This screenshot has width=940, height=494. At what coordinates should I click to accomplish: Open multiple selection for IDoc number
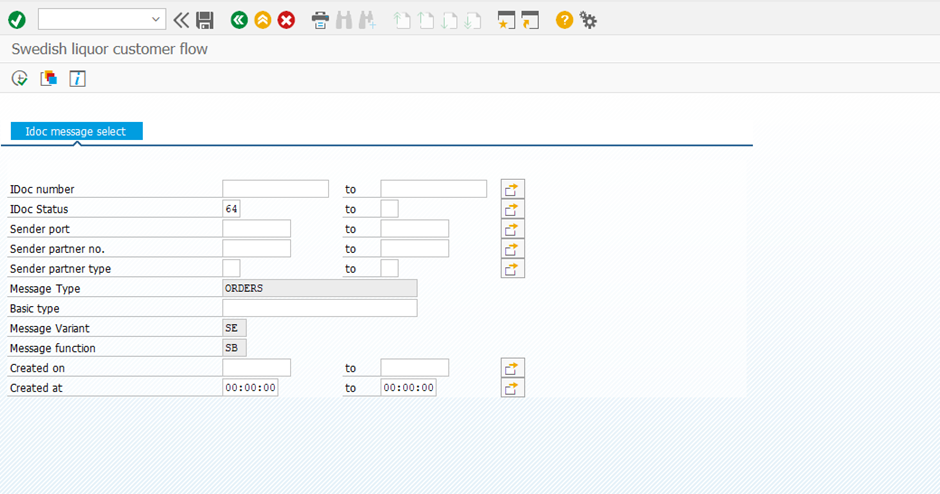click(x=512, y=189)
